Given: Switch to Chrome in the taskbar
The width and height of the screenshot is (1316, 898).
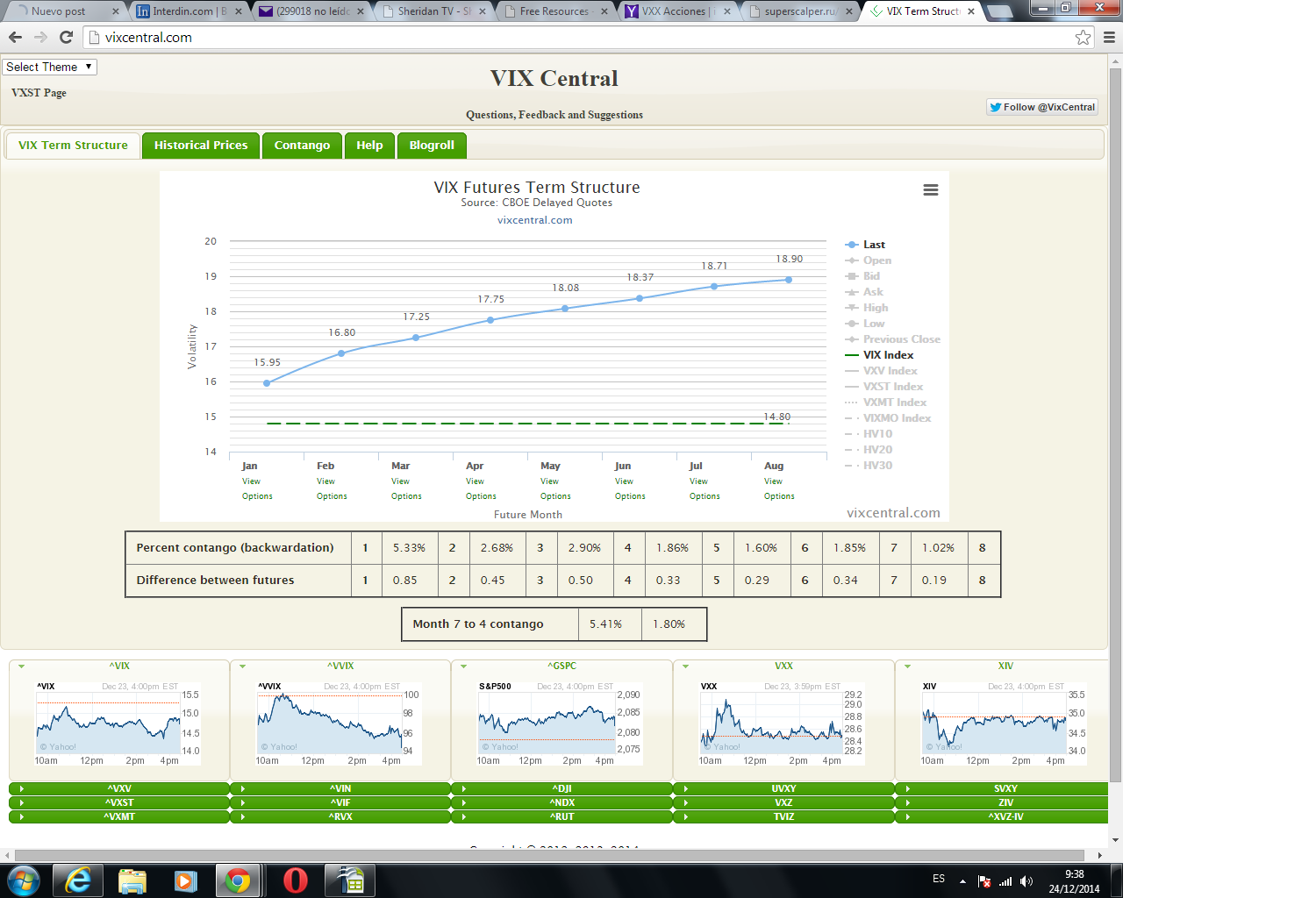Looking at the screenshot, I should click(238, 880).
